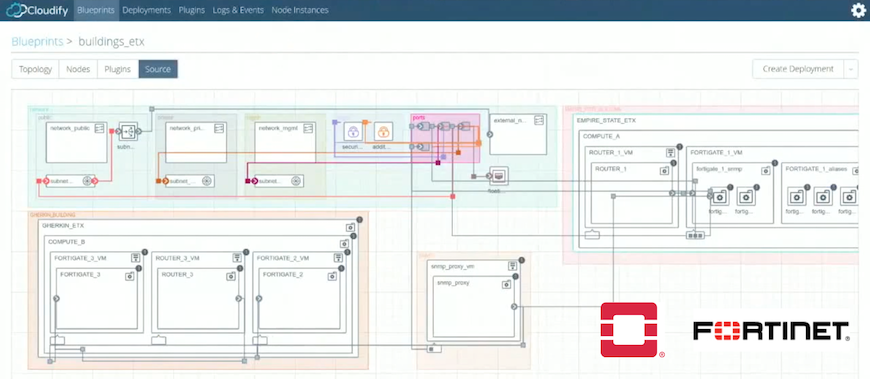Click the snmp_proxy component icon
This screenshot has height=379, width=870.
click(506, 285)
